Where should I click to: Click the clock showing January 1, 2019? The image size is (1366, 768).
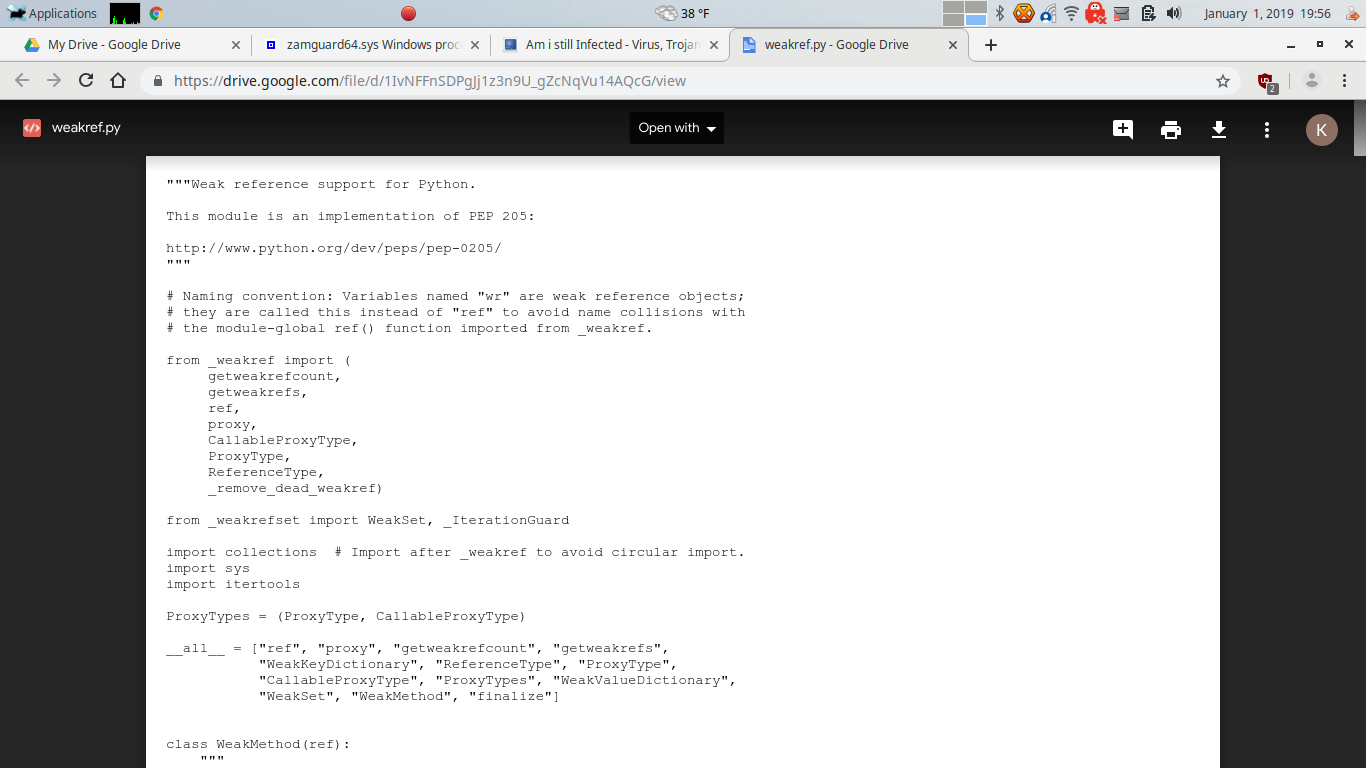(1267, 13)
